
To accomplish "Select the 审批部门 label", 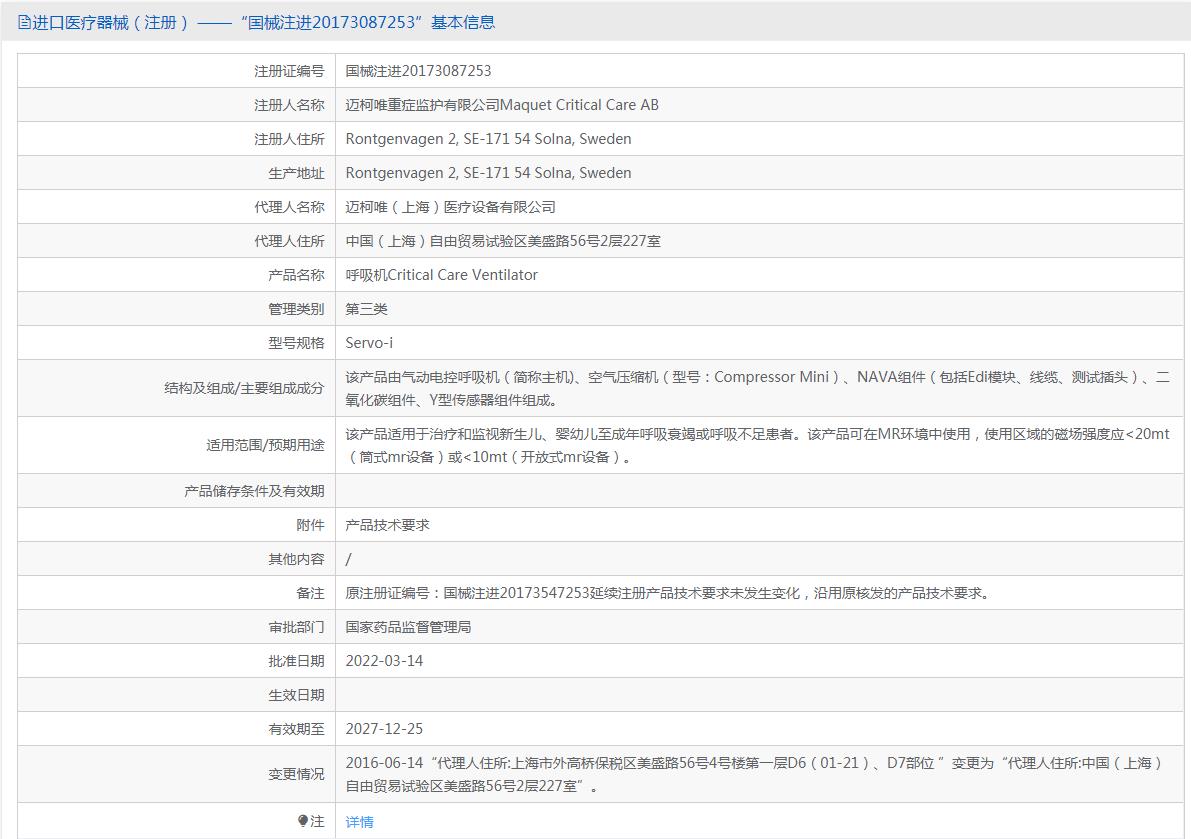I will coord(296,626).
